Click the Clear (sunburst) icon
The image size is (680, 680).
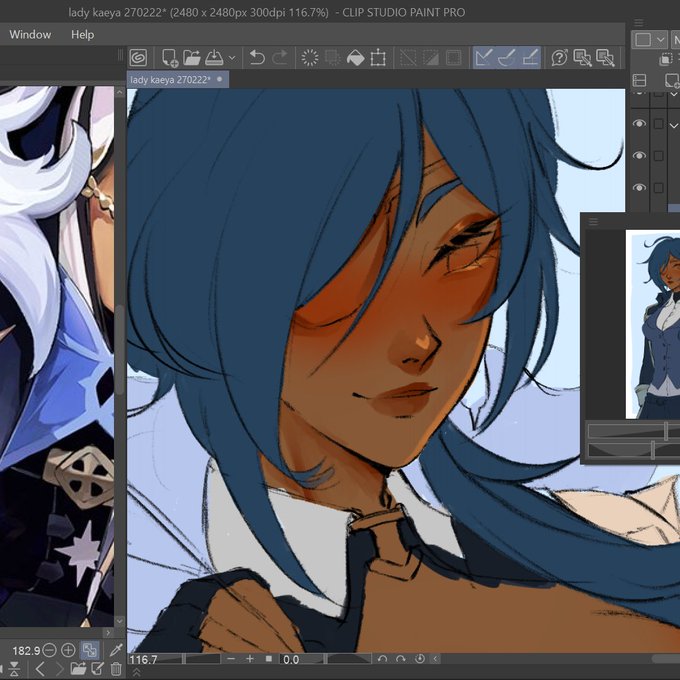[x=310, y=58]
